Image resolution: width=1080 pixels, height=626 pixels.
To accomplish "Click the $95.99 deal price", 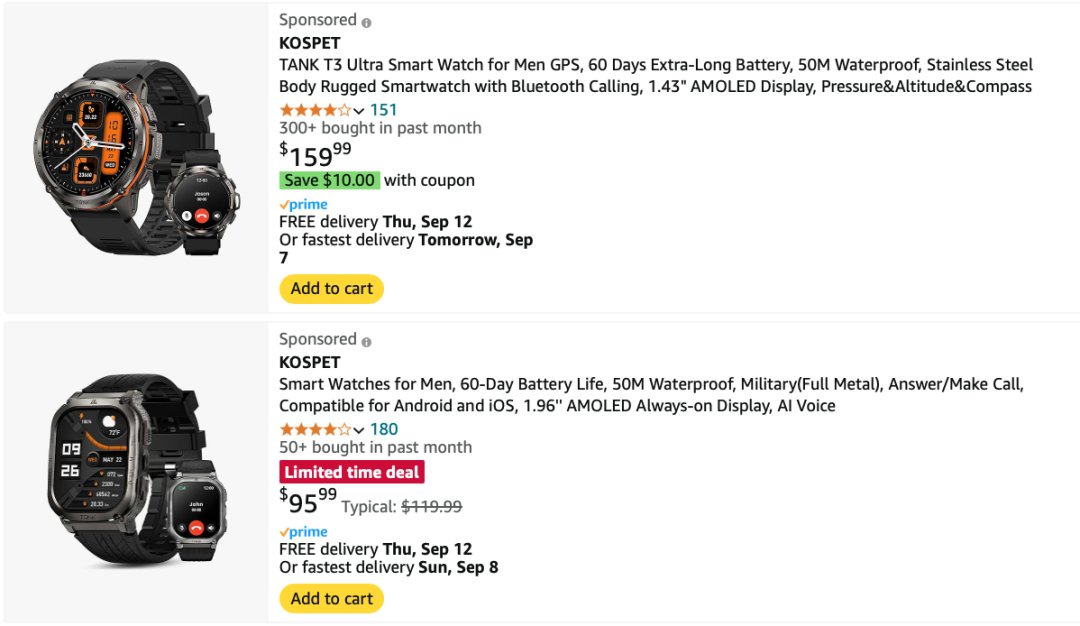I will pyautogui.click(x=308, y=500).
